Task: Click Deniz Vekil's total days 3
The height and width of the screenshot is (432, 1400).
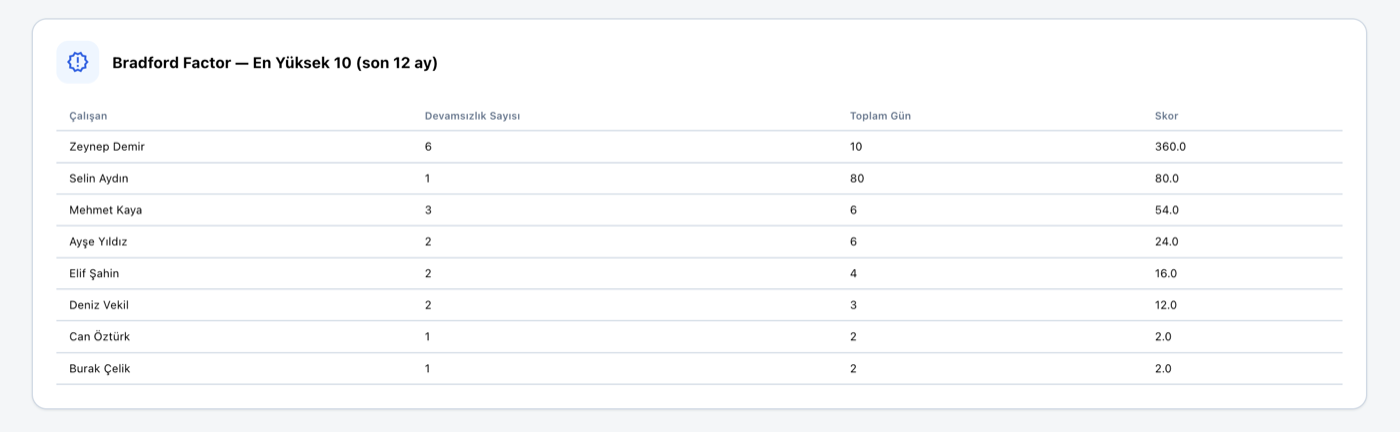Action: click(853, 305)
